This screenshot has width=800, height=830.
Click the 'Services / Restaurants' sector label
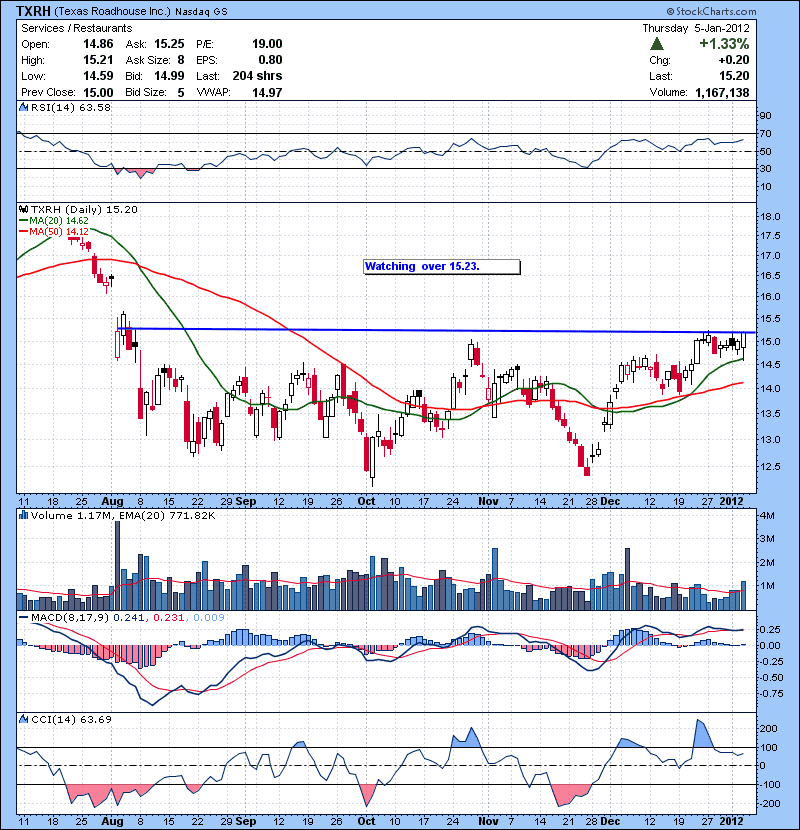pyautogui.click(x=77, y=28)
